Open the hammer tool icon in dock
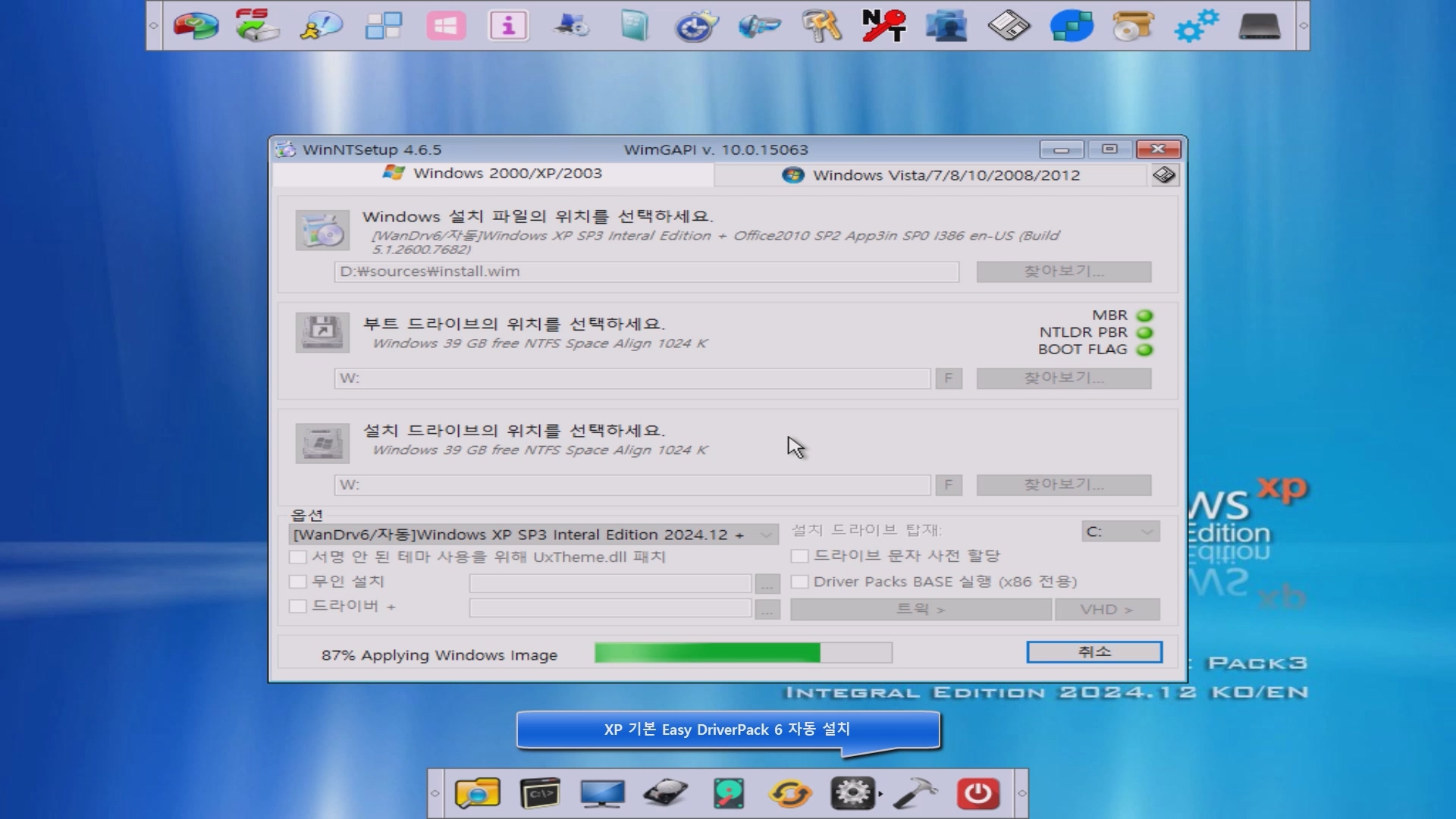The height and width of the screenshot is (819, 1456). pyautogui.click(x=915, y=794)
